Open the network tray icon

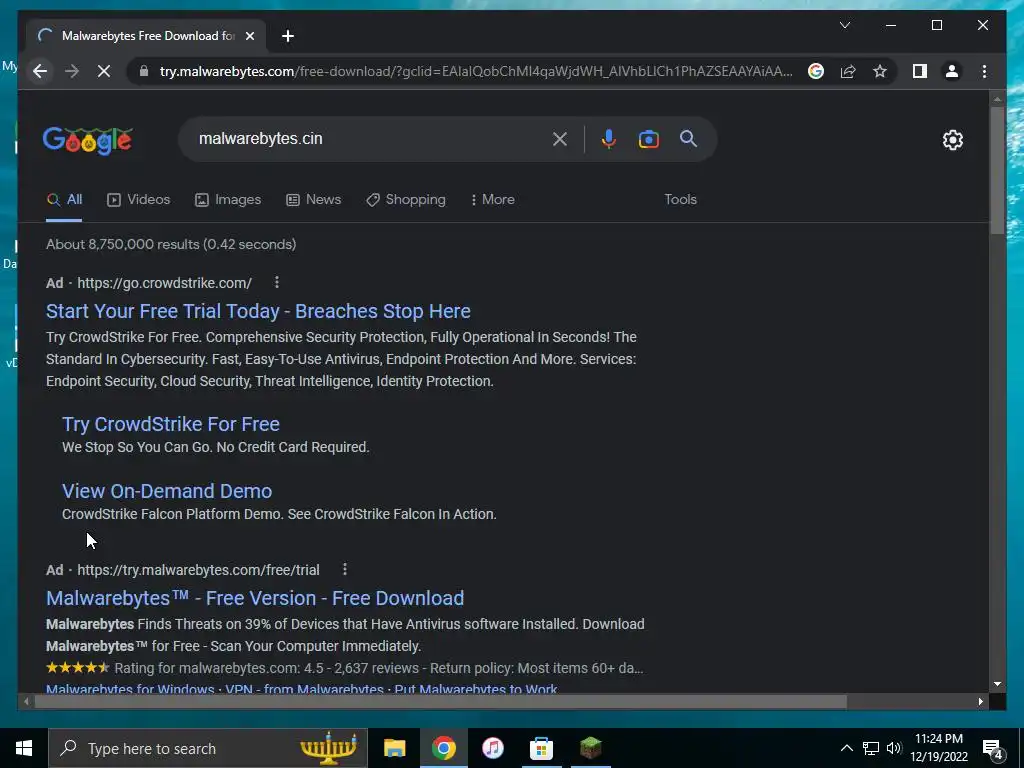871,748
